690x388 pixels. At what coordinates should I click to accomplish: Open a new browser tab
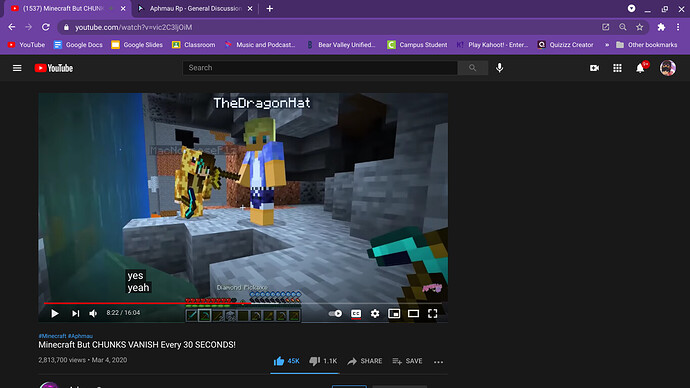(x=270, y=8)
